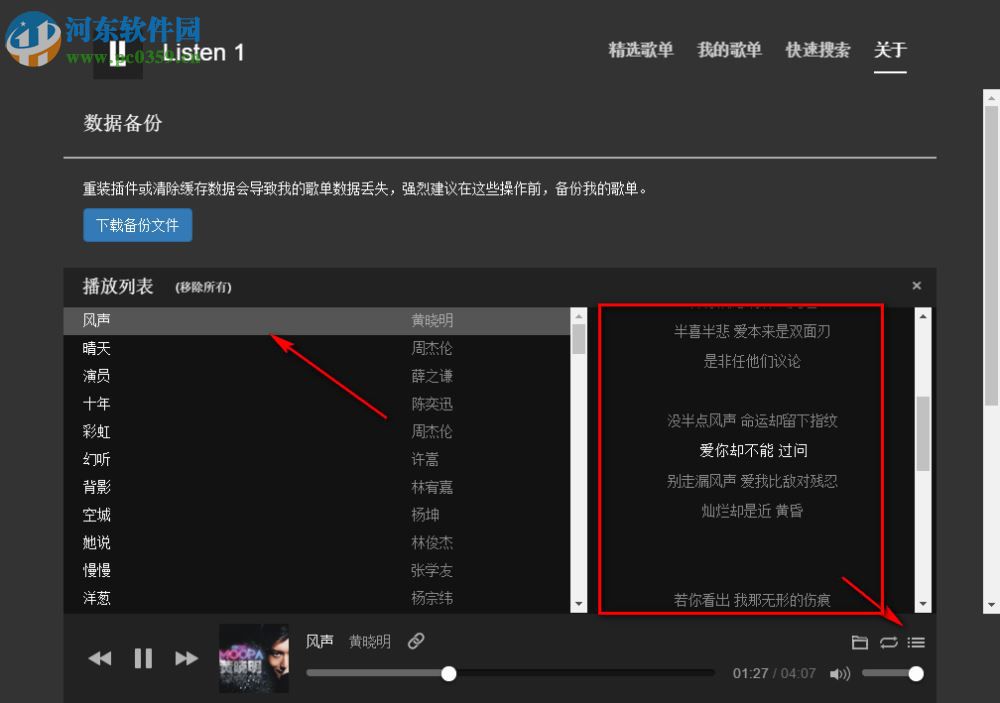This screenshot has width=1000, height=703.
Task: Click the next track icon
Action: [x=186, y=658]
